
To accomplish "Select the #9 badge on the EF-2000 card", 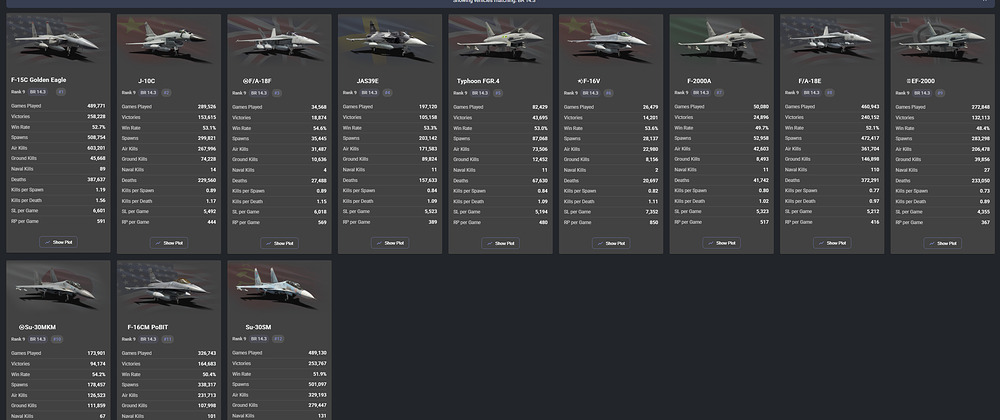I will pyautogui.click(x=940, y=92).
